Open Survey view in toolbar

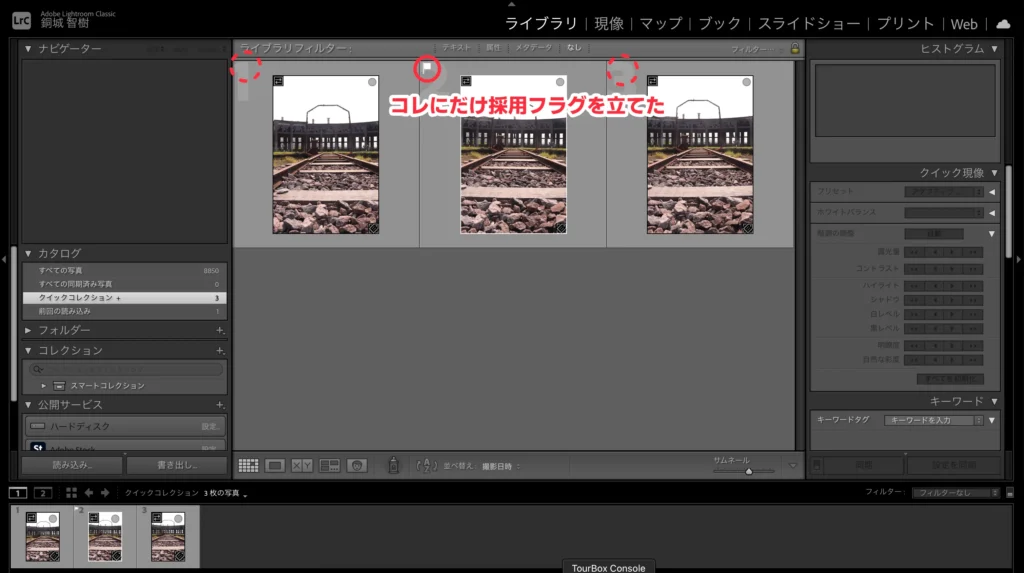click(329, 466)
